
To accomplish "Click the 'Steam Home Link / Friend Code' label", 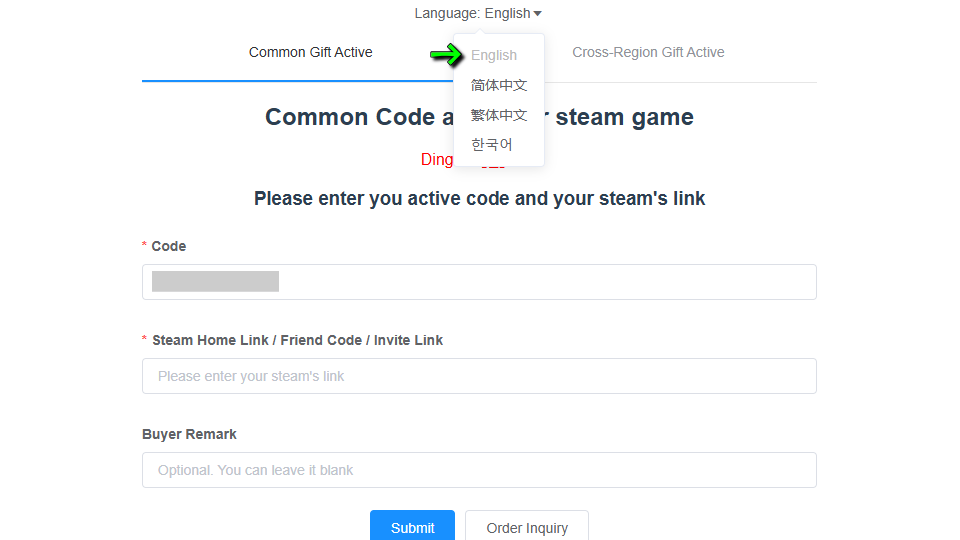I will [297, 340].
